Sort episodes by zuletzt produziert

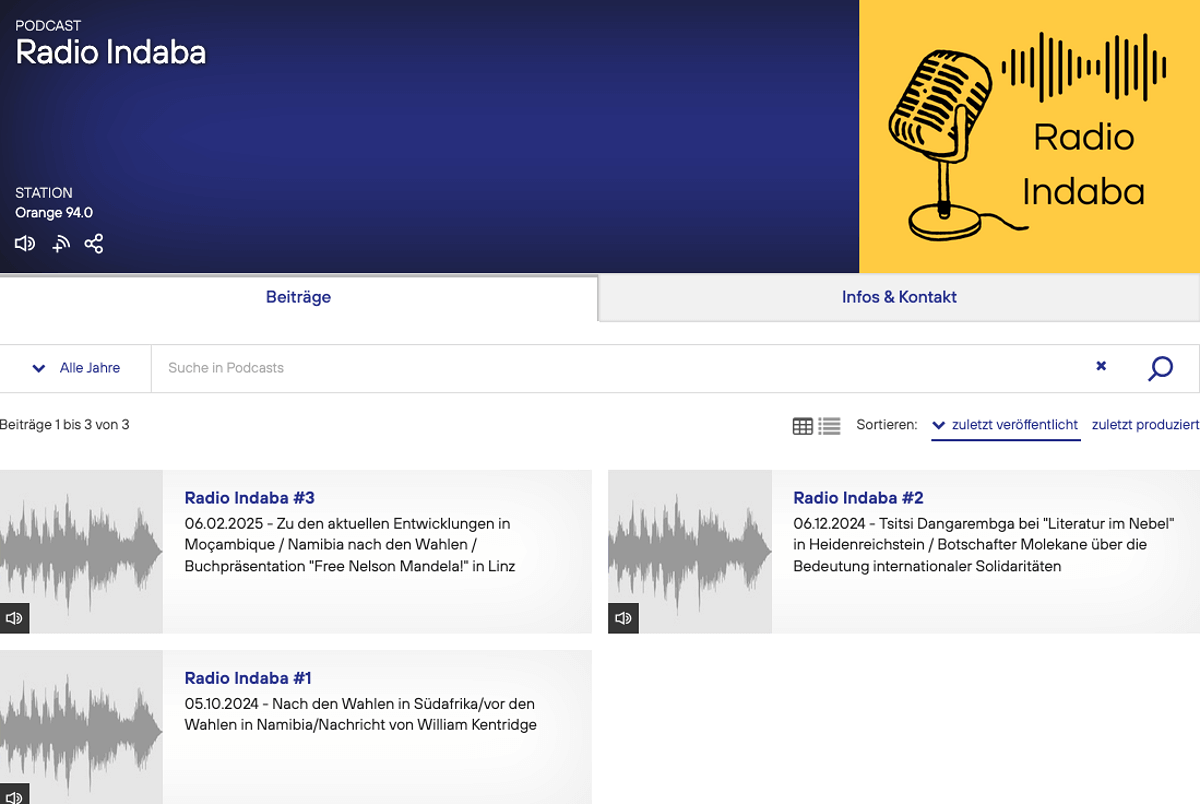[x=1144, y=424]
